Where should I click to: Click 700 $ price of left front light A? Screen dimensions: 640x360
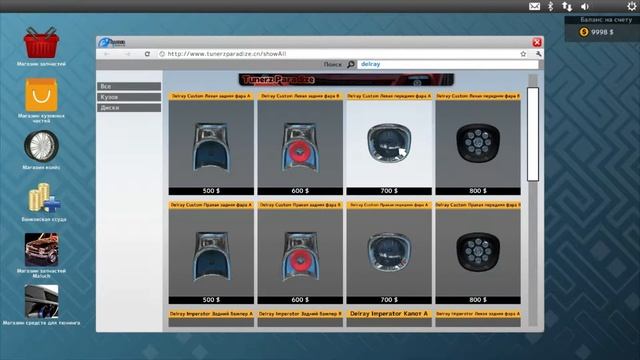(389, 191)
